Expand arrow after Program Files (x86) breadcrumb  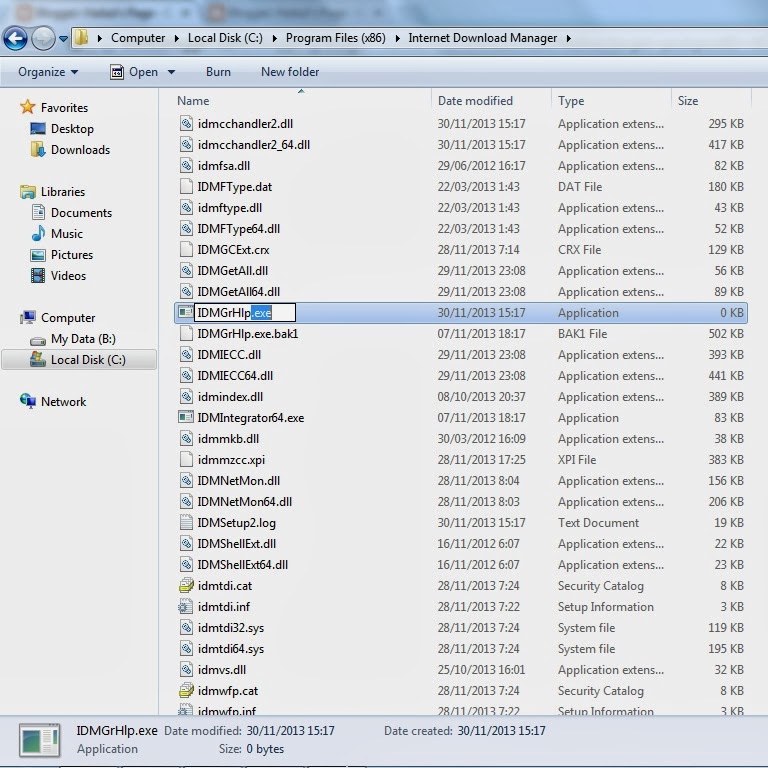(397, 38)
